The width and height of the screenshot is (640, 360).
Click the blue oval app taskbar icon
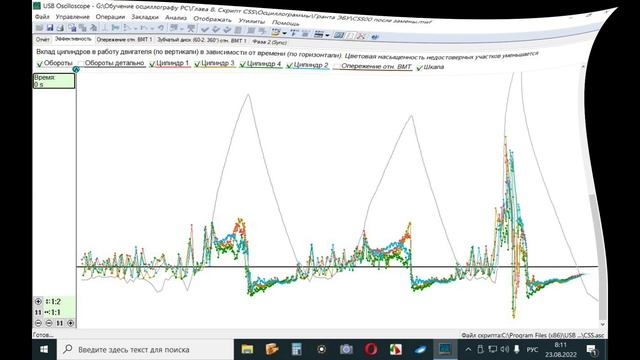point(420,349)
